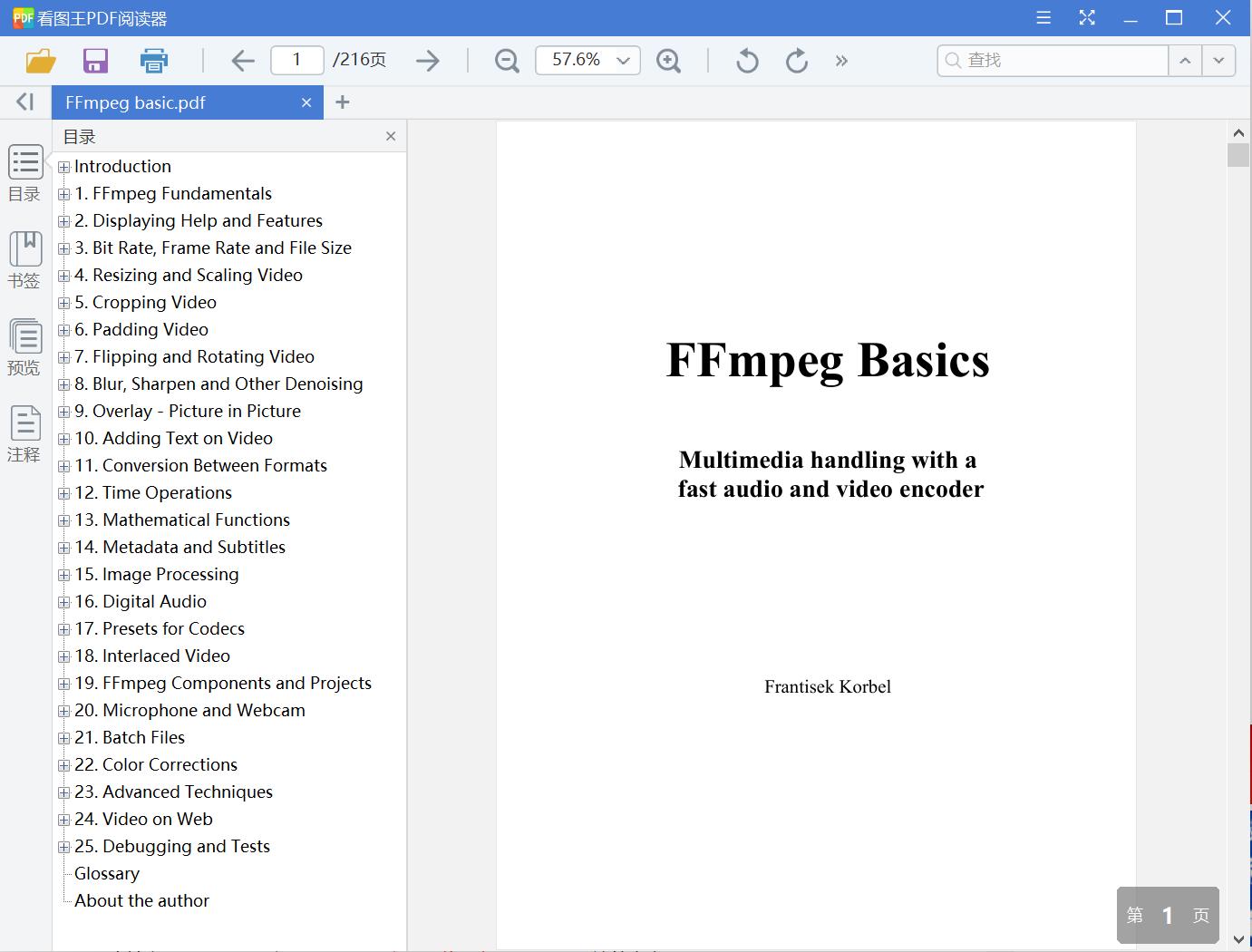Close the FFmpeg basic.pdf tab
Viewport: 1252px width, 952px height.
[x=306, y=102]
